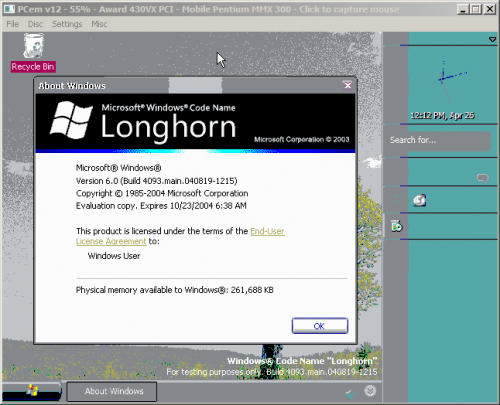Click the 'Version 6.0 (Build 4093...' line
The height and width of the screenshot is (405, 500).
(x=156, y=181)
